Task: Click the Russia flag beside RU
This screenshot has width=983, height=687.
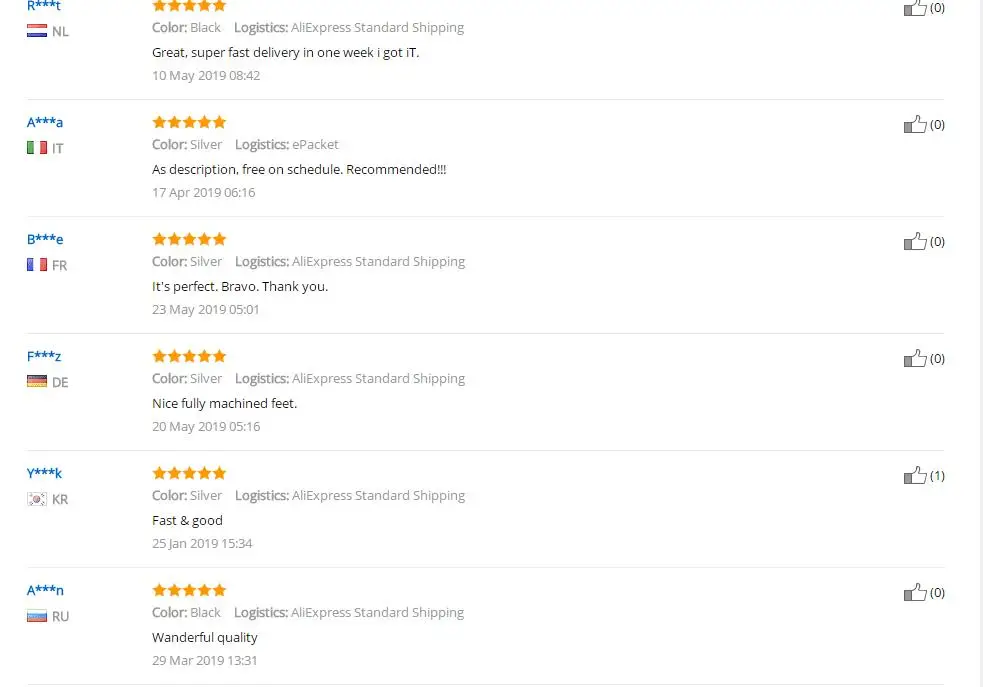Action: click(x=37, y=616)
